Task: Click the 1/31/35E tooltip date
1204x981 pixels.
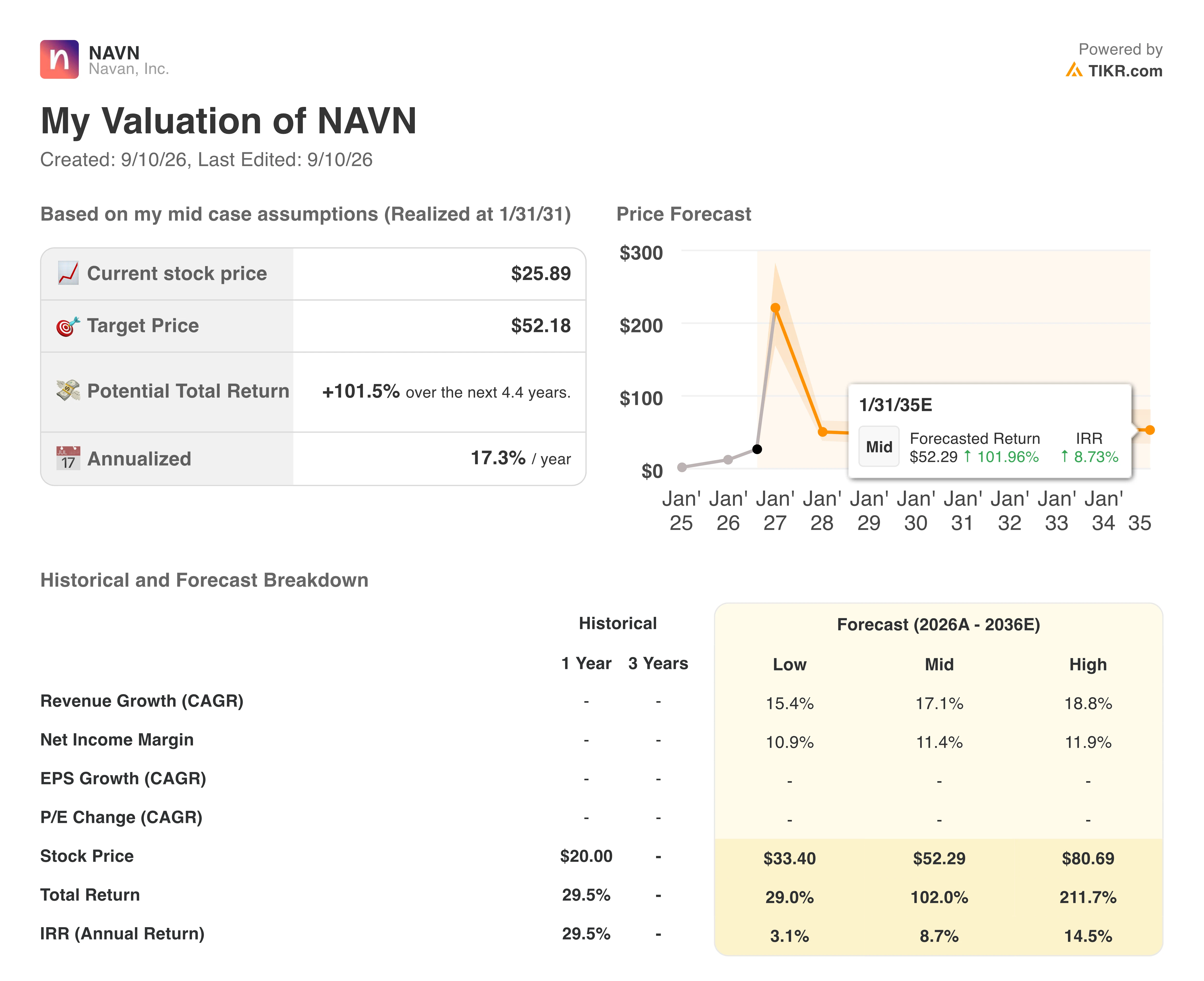Action: tap(896, 405)
